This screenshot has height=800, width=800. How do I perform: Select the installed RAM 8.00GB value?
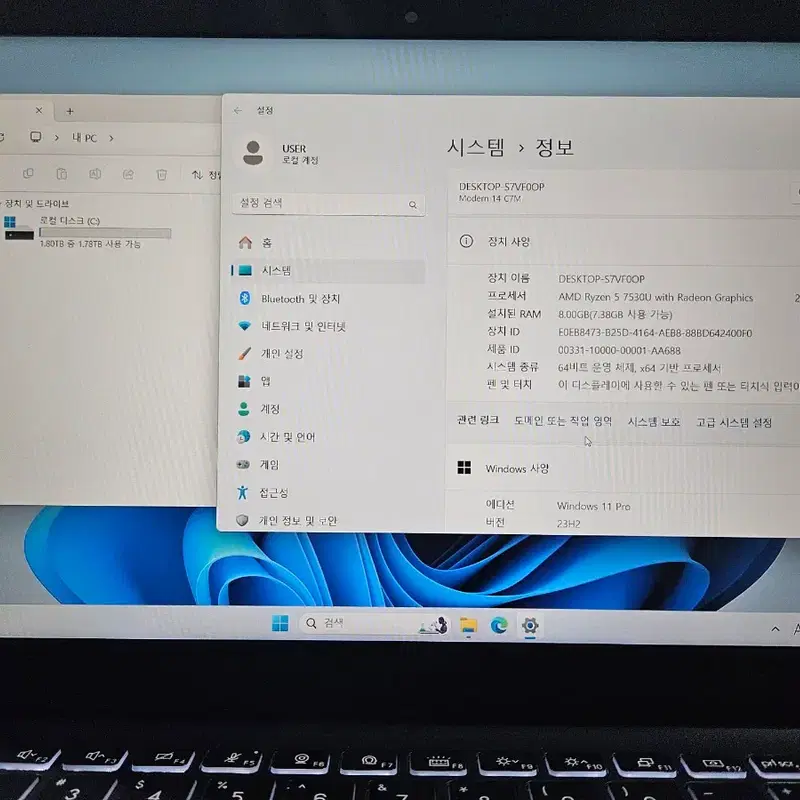pyautogui.click(x=615, y=314)
